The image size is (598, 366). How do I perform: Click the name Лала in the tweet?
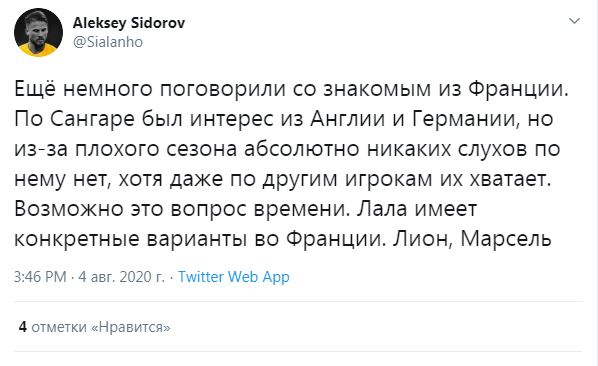(x=381, y=209)
